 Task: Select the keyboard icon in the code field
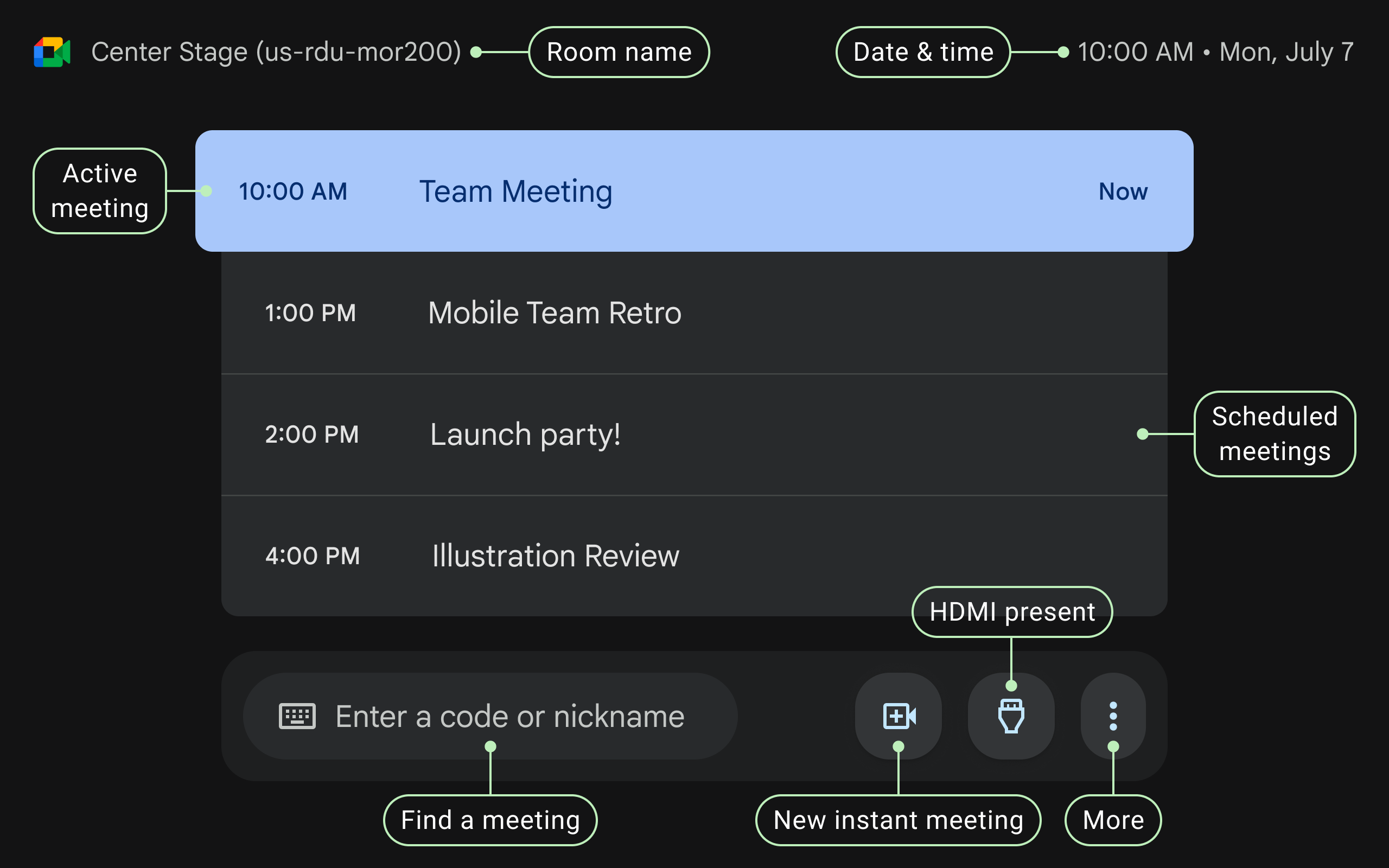298,716
